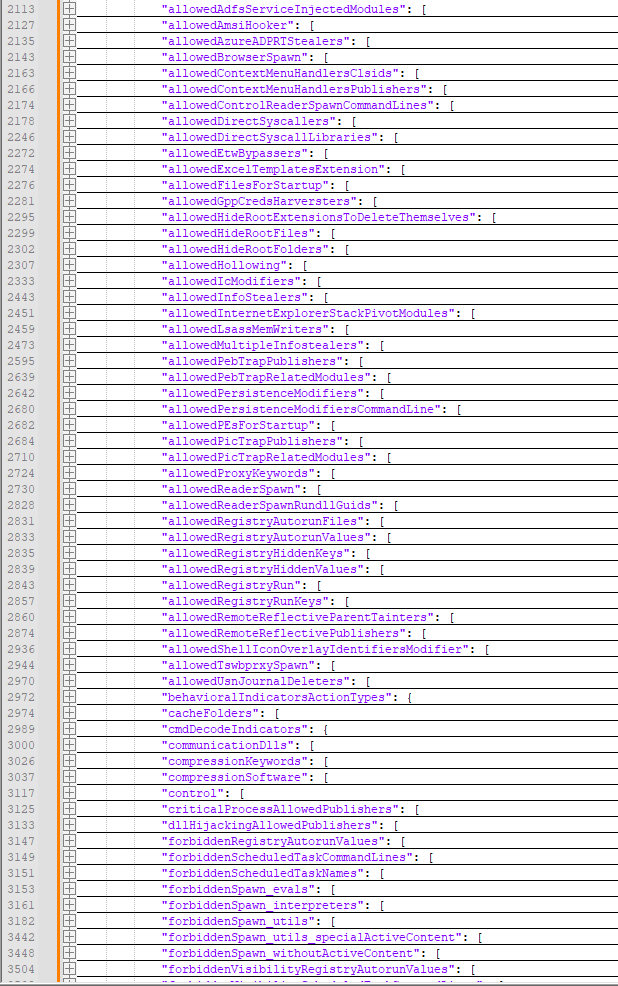Click the "allowedRegistryHiddenValues" key text
618x986 pixels.
[268, 569]
